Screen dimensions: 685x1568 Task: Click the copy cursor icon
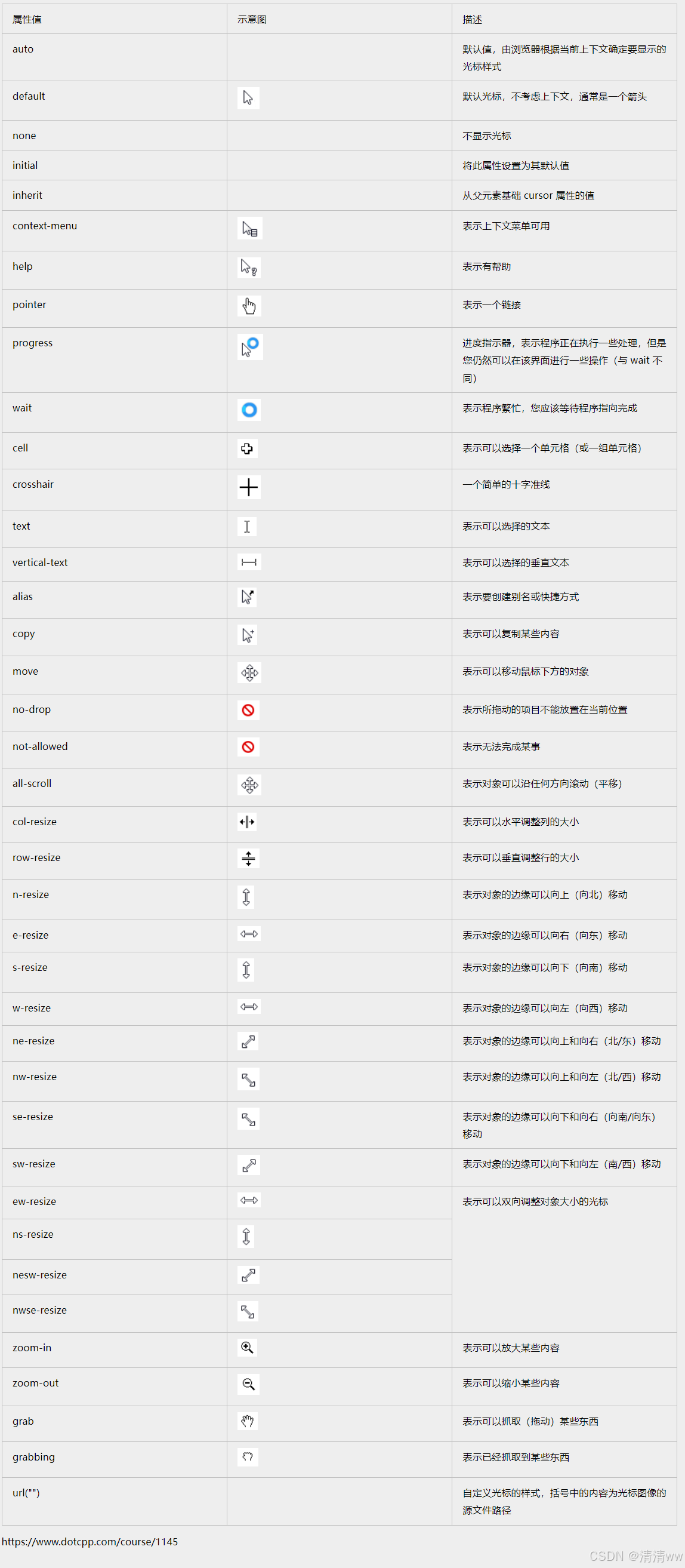(247, 635)
